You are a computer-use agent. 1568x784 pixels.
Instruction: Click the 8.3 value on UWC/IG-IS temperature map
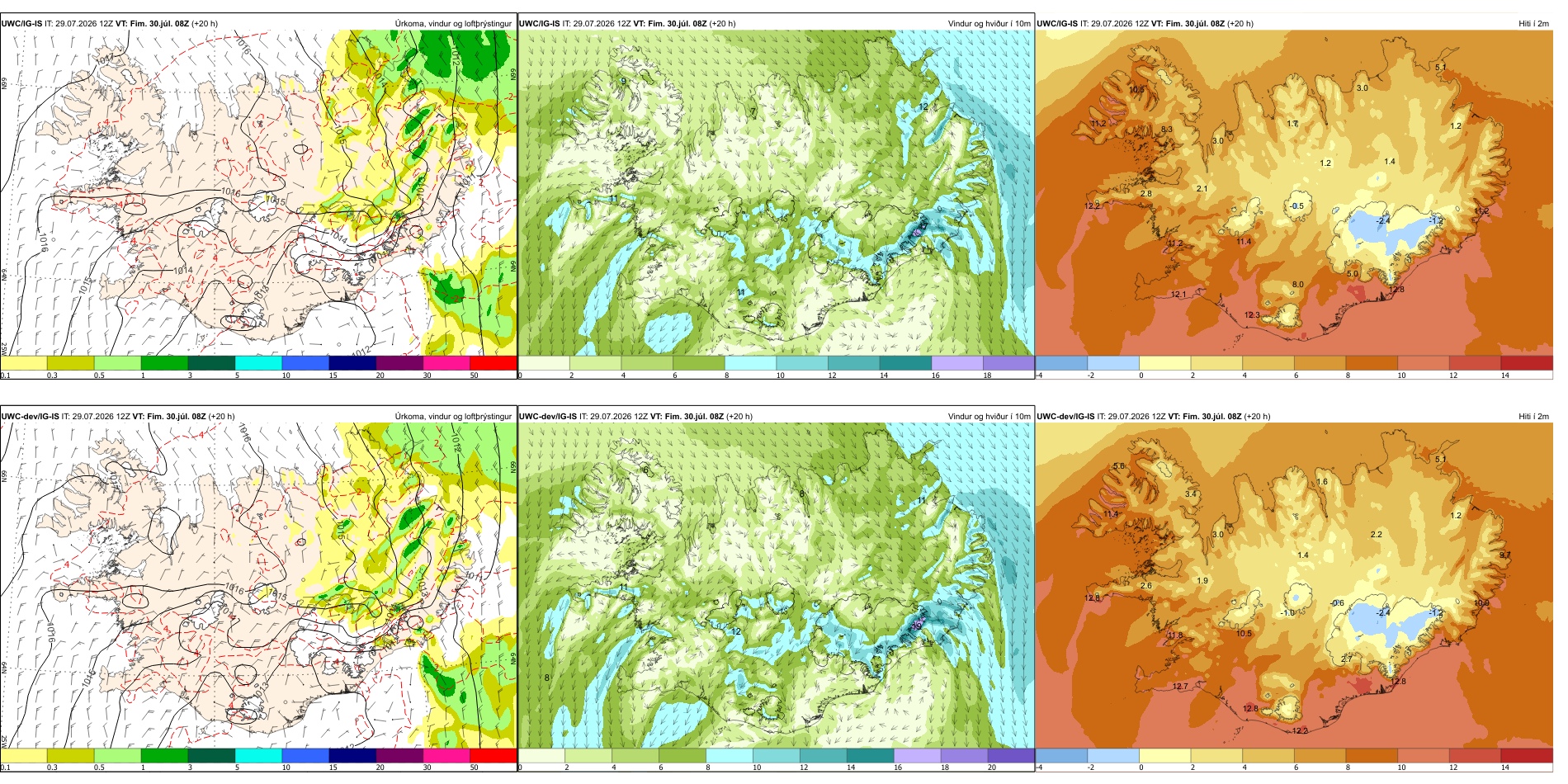pos(1167,130)
